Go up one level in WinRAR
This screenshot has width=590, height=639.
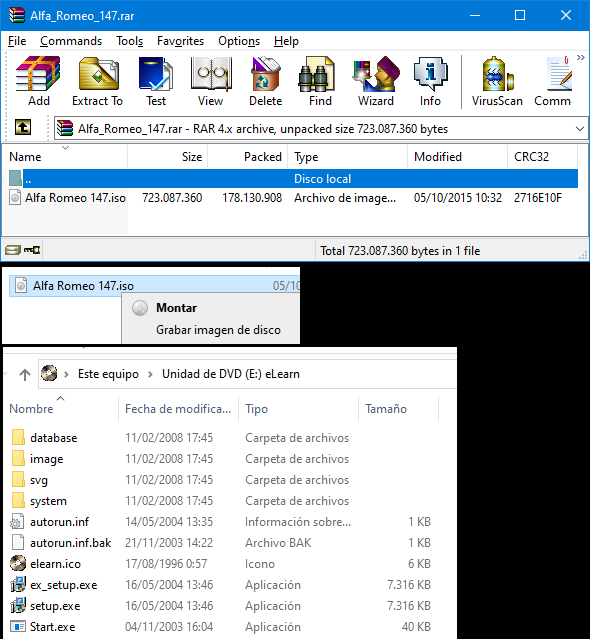(x=23, y=127)
